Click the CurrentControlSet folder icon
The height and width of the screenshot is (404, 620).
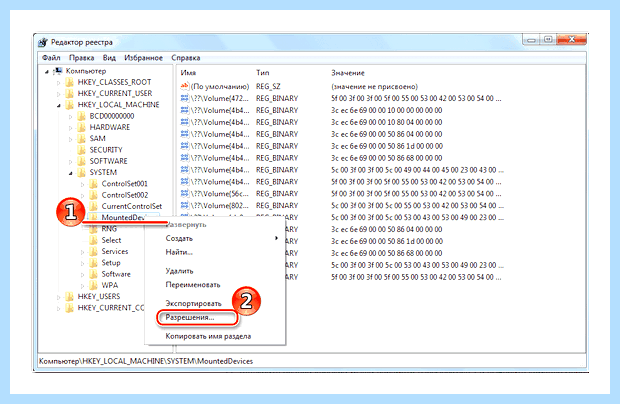tap(93, 206)
